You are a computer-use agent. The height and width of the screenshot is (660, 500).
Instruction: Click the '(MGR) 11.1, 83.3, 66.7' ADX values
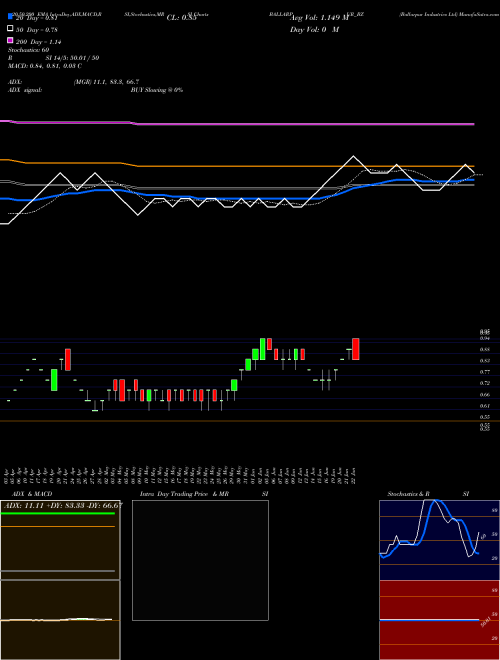106,82
